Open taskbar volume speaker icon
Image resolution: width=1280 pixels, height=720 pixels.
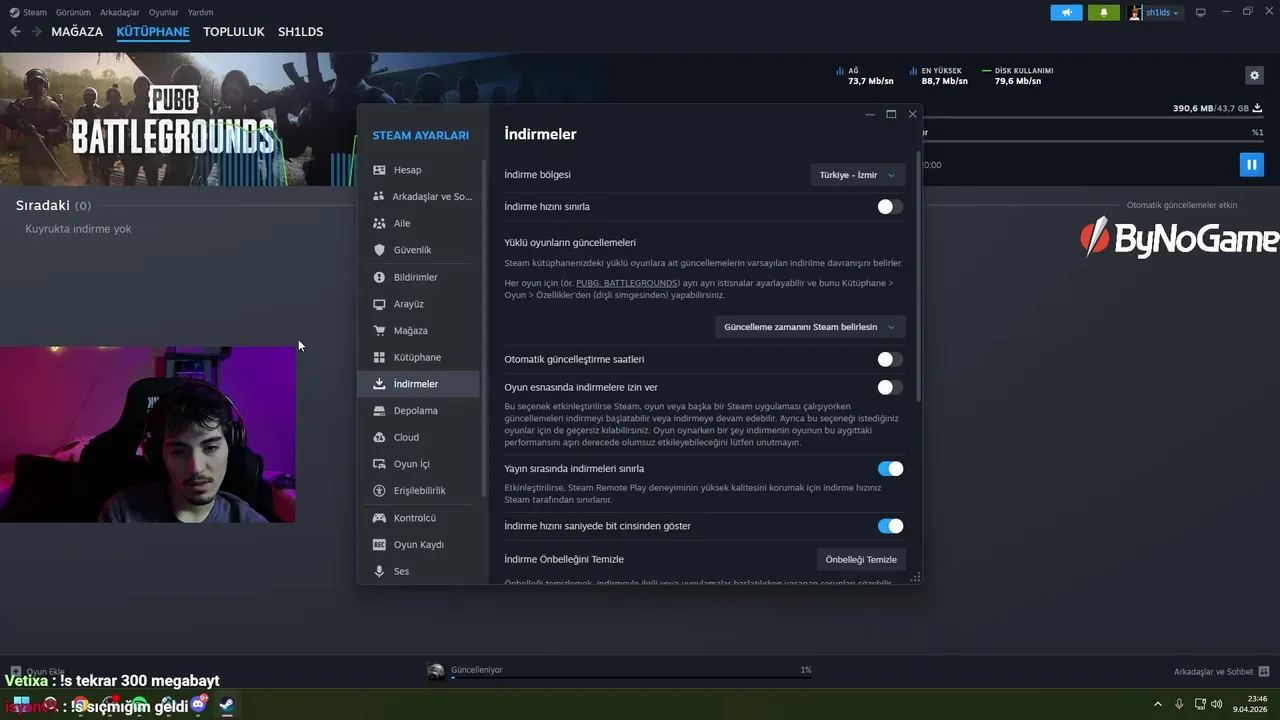[x=1217, y=704]
